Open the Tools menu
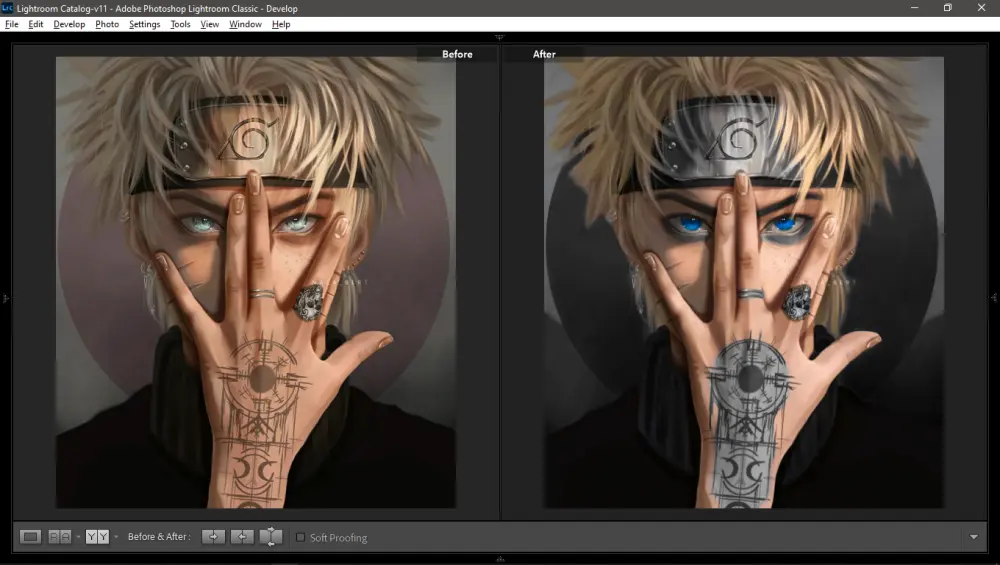Screen dimensions: 1000x565 180,24
